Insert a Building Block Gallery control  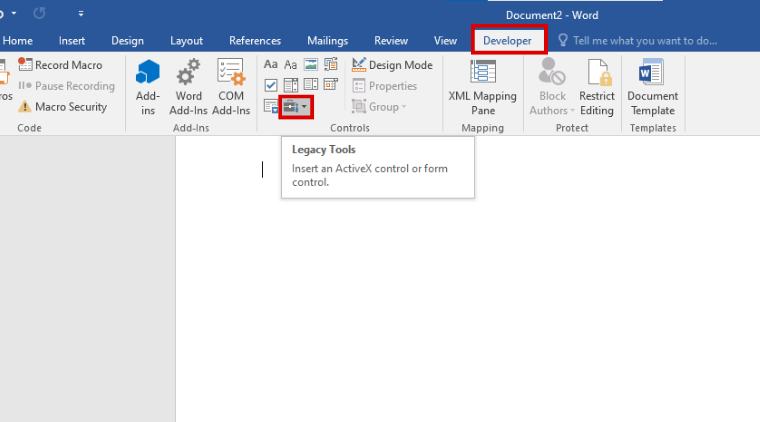[x=331, y=64]
